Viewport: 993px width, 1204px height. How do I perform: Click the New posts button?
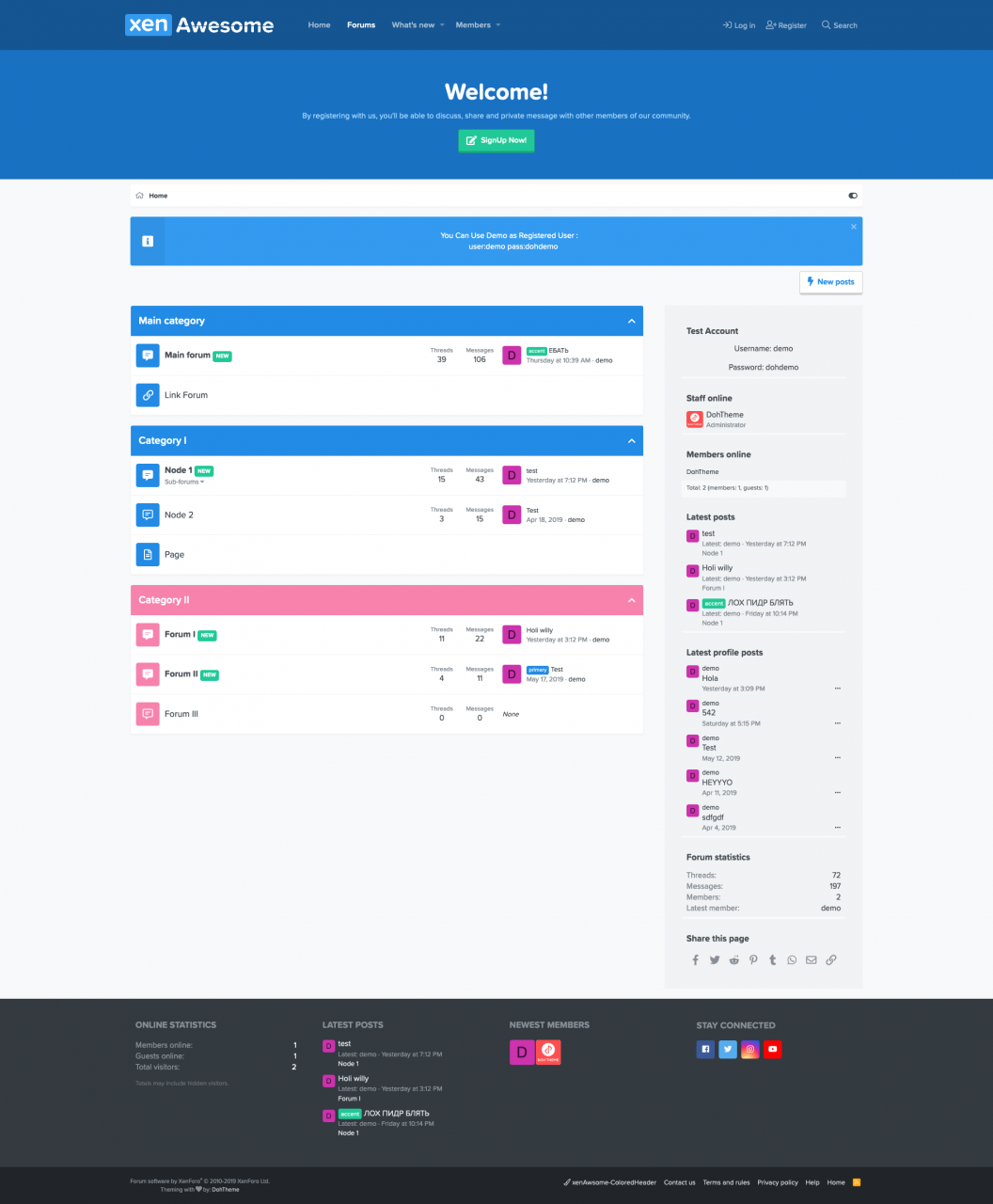coord(831,282)
